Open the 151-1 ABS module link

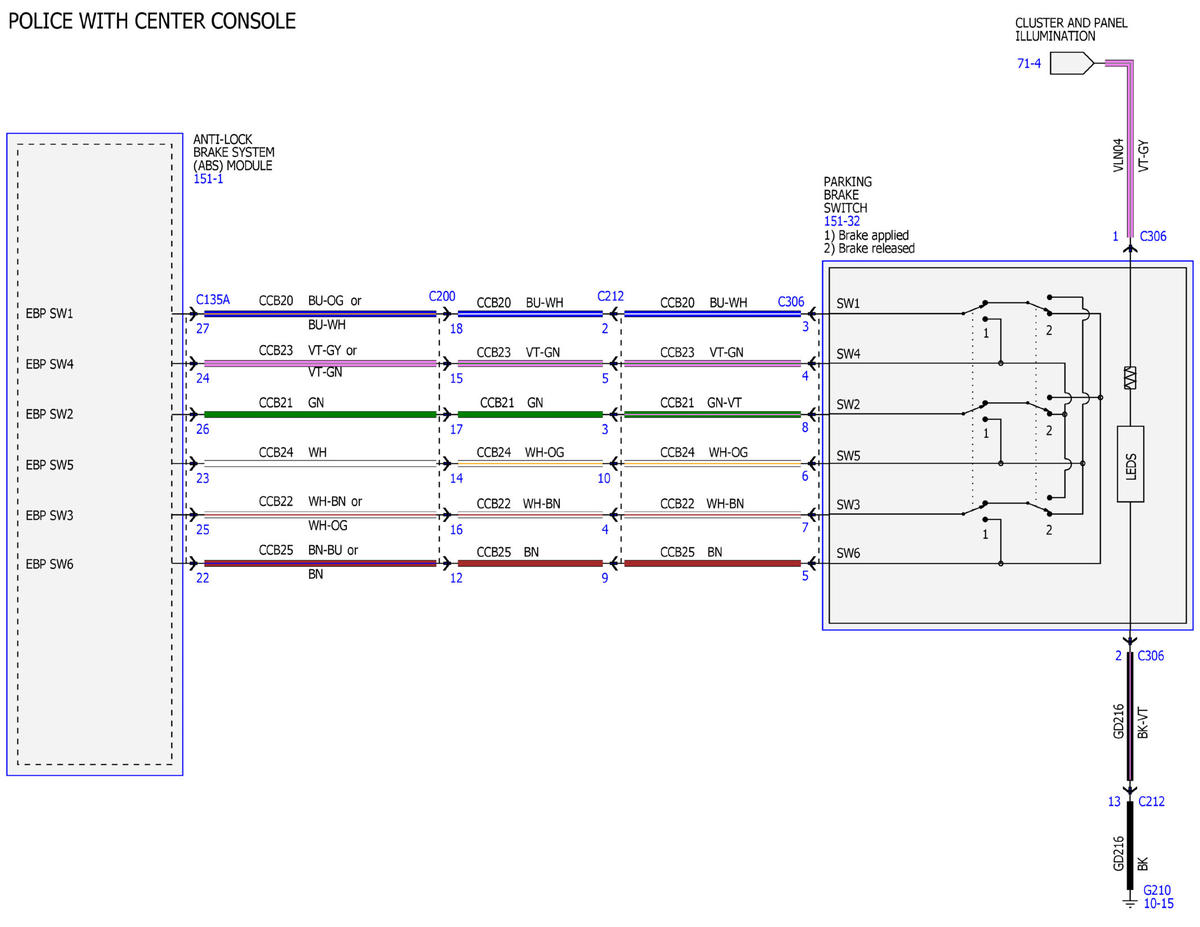coord(208,179)
